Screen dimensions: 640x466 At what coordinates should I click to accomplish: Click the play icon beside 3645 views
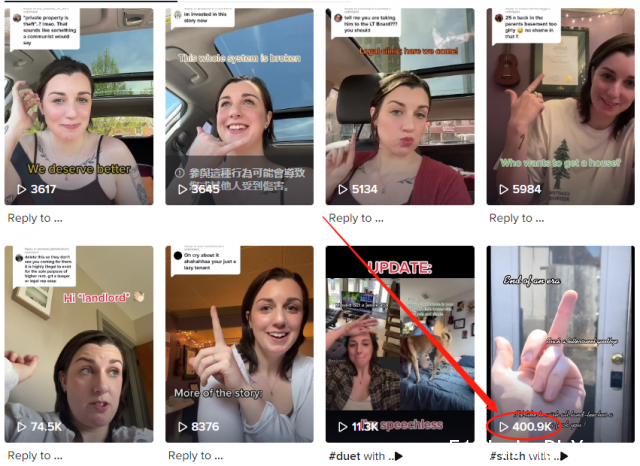tap(182, 189)
